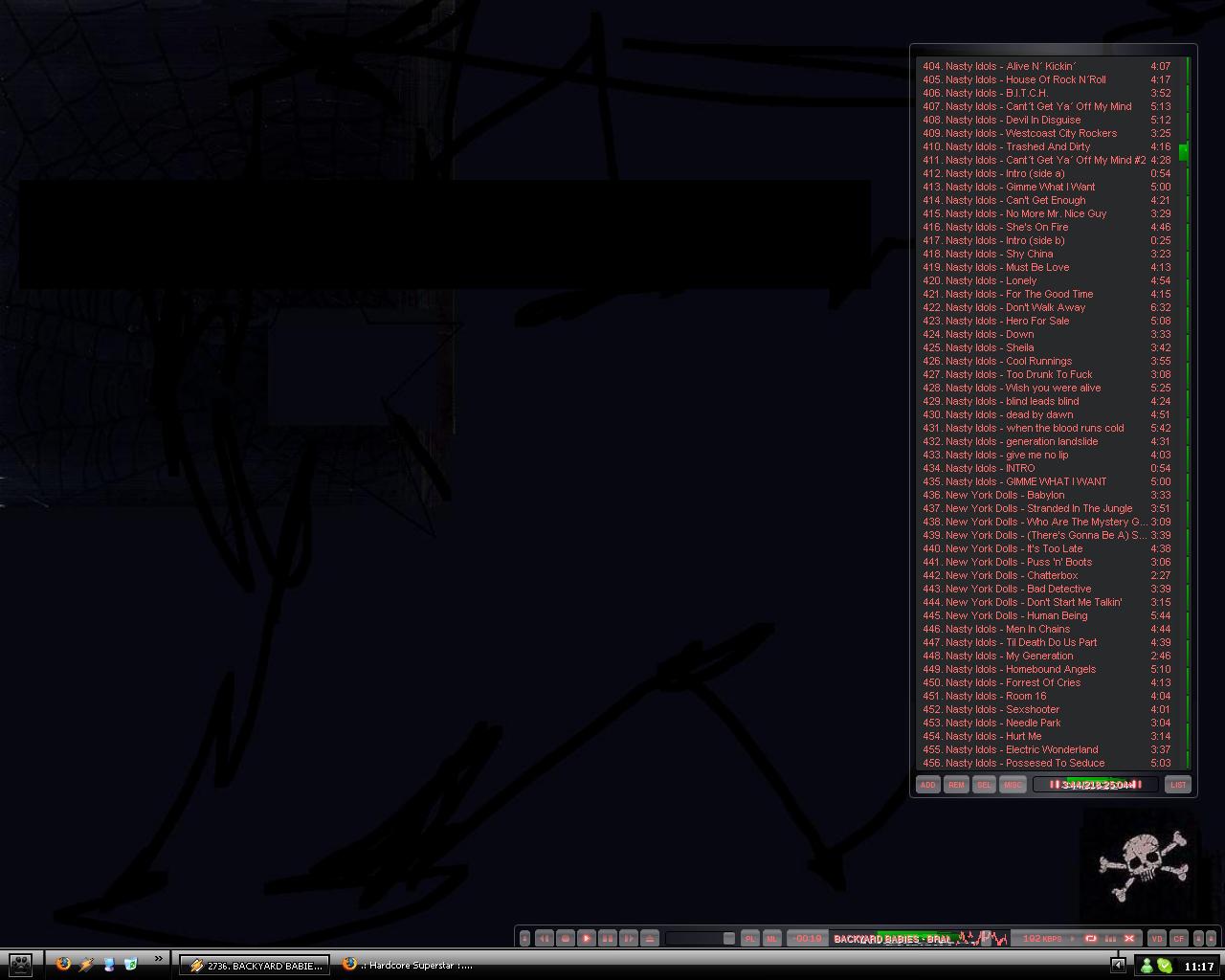
Task: Click the stop button in player bar
Action: pyautogui.click(x=566, y=939)
